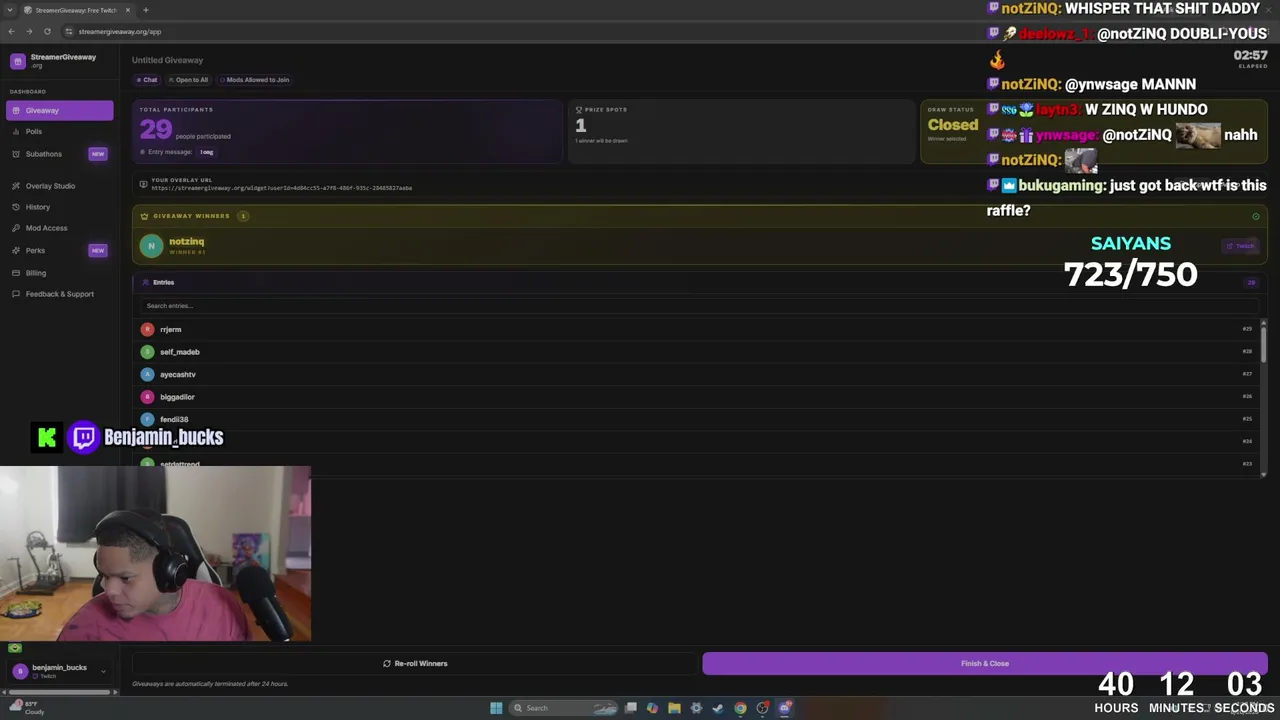Click the taskbar Search box
This screenshot has width=1280, height=720.
(x=565, y=708)
